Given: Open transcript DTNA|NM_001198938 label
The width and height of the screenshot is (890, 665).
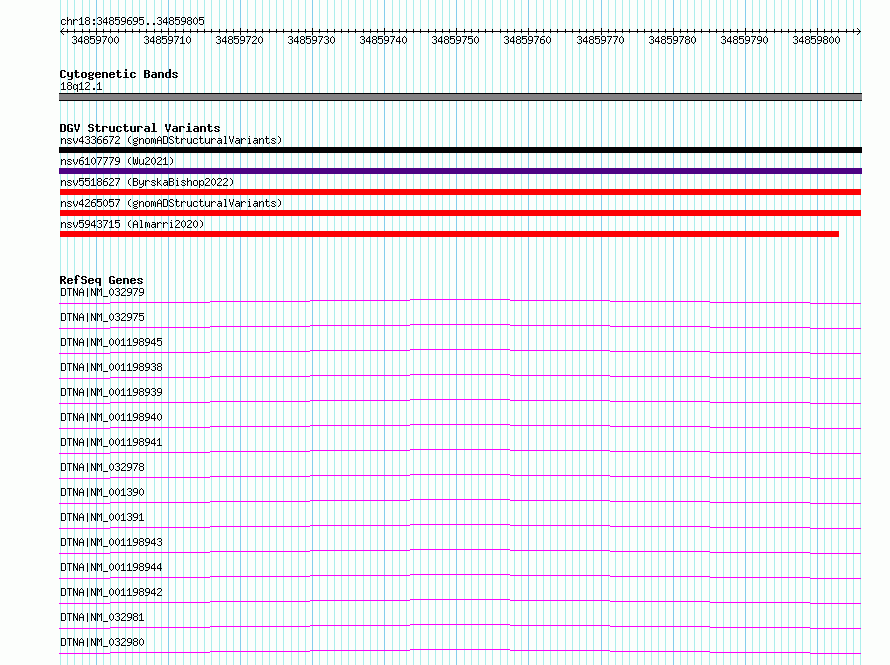Looking at the screenshot, I should [x=111, y=367].
